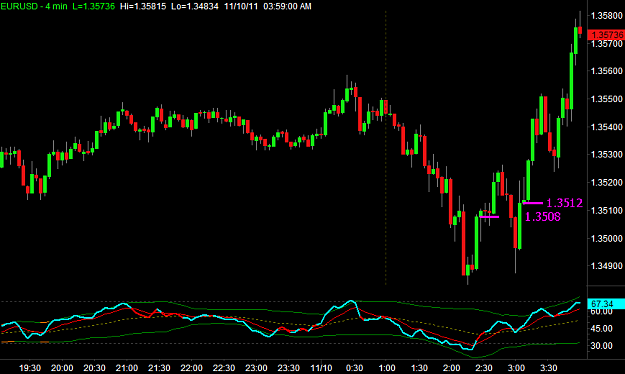Click the 1.35200 price axis label
Viewport: 625px width, 374px height.
pos(607,183)
